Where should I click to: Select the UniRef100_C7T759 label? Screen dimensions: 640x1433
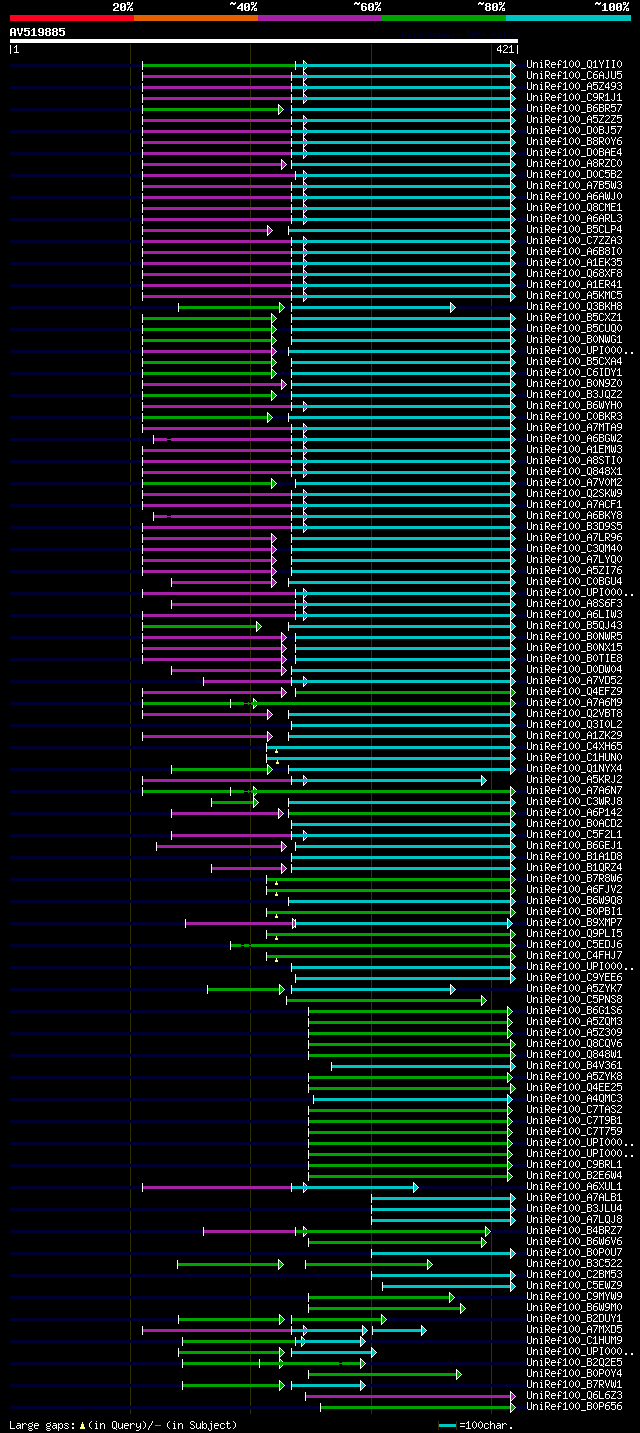(574, 1131)
